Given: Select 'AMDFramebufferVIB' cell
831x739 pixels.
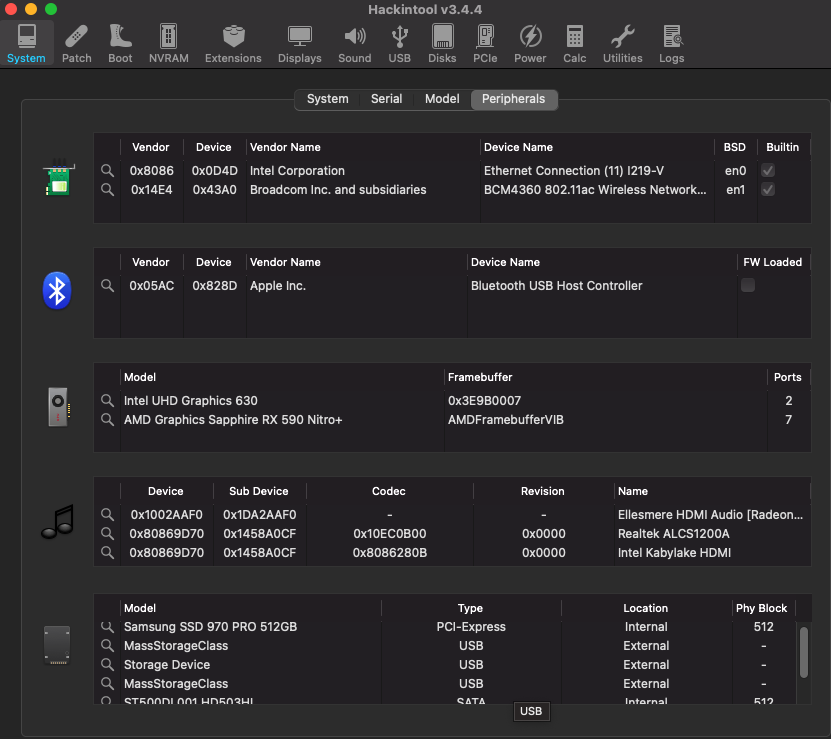Looking at the screenshot, I should point(506,420).
